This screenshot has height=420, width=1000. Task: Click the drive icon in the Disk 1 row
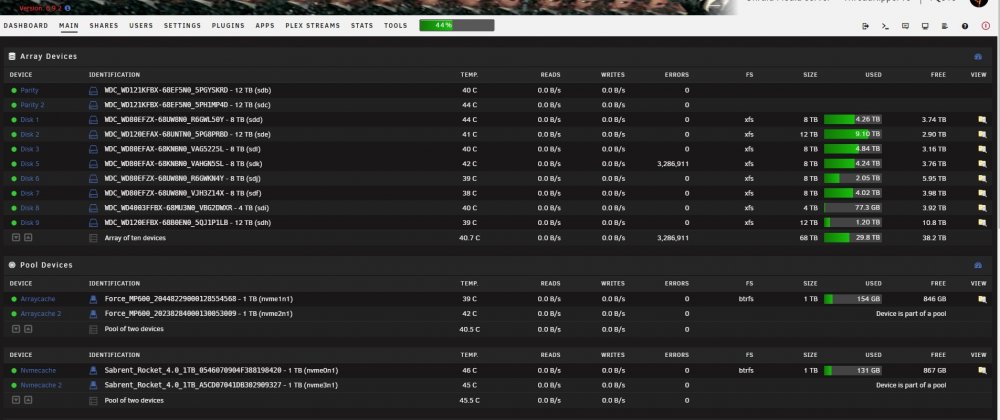click(93, 120)
